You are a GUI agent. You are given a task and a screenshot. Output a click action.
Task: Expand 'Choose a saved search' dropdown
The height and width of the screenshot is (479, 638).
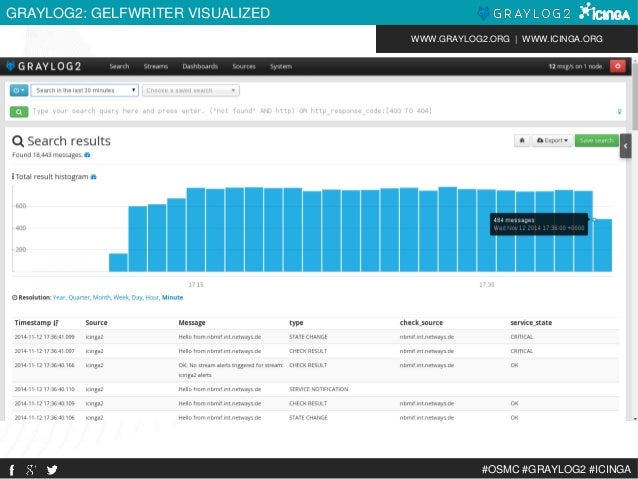191,90
